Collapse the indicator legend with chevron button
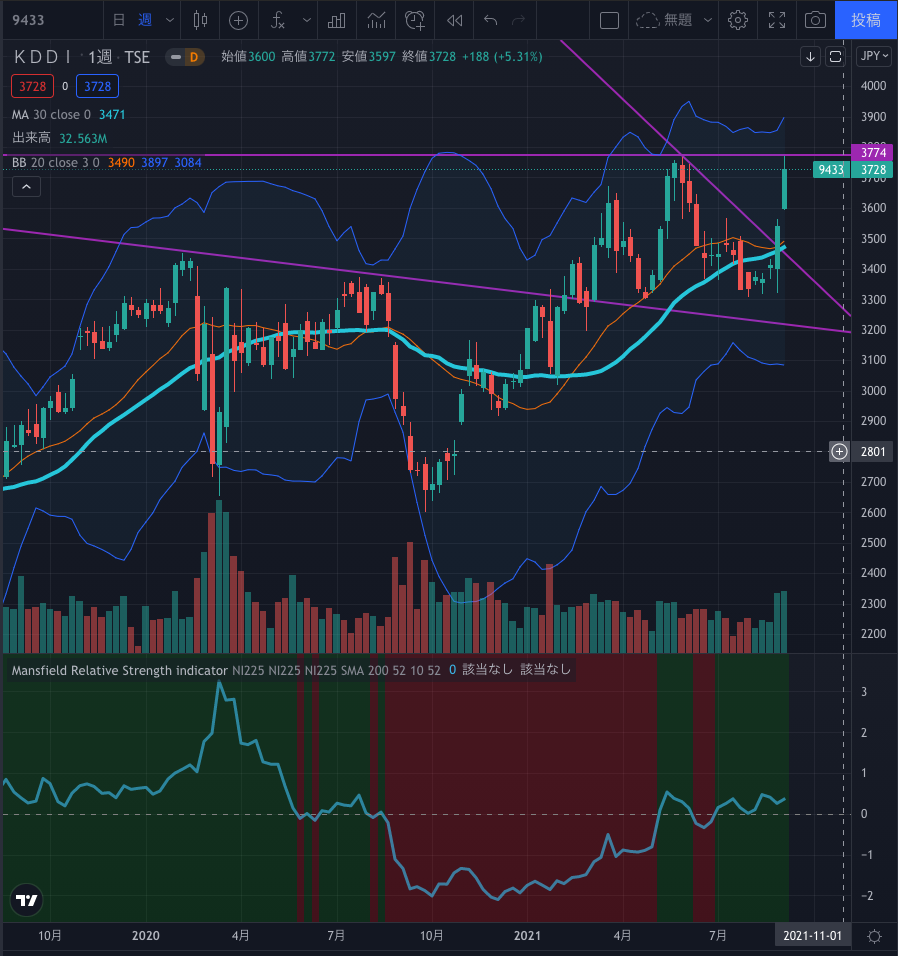The width and height of the screenshot is (898, 956). 26,187
